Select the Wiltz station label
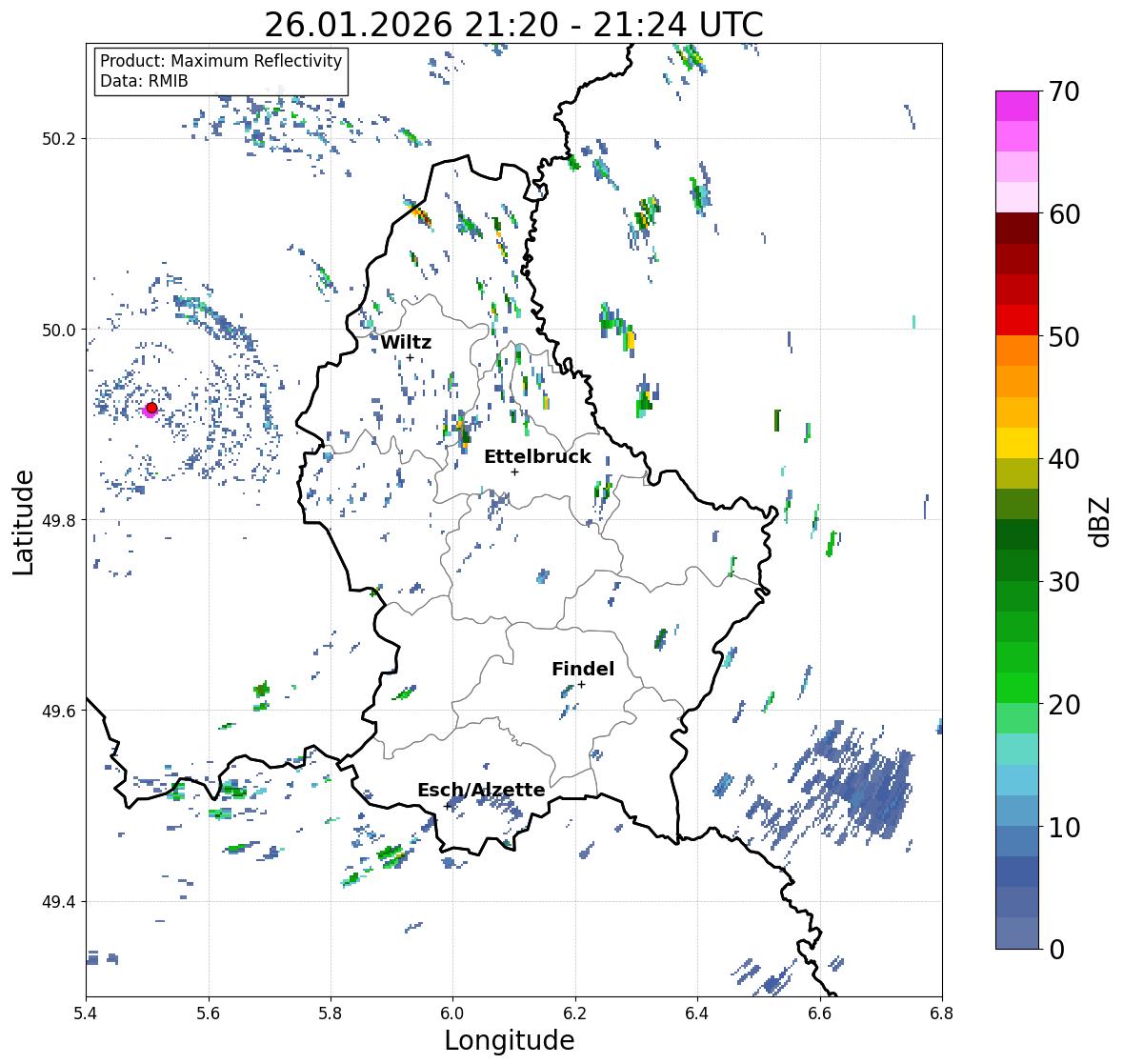Viewport: 1123px width, 1064px height. [x=406, y=342]
